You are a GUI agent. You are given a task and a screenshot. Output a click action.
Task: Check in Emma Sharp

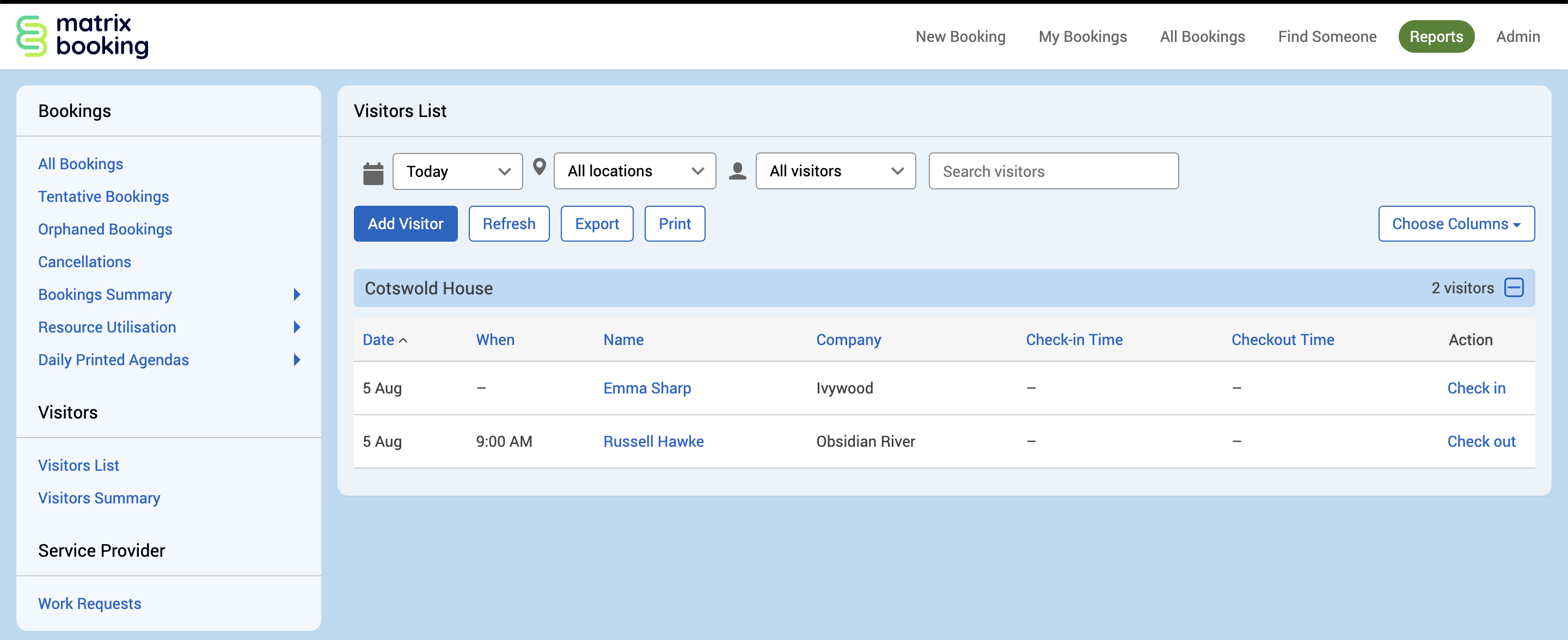pyautogui.click(x=1475, y=388)
